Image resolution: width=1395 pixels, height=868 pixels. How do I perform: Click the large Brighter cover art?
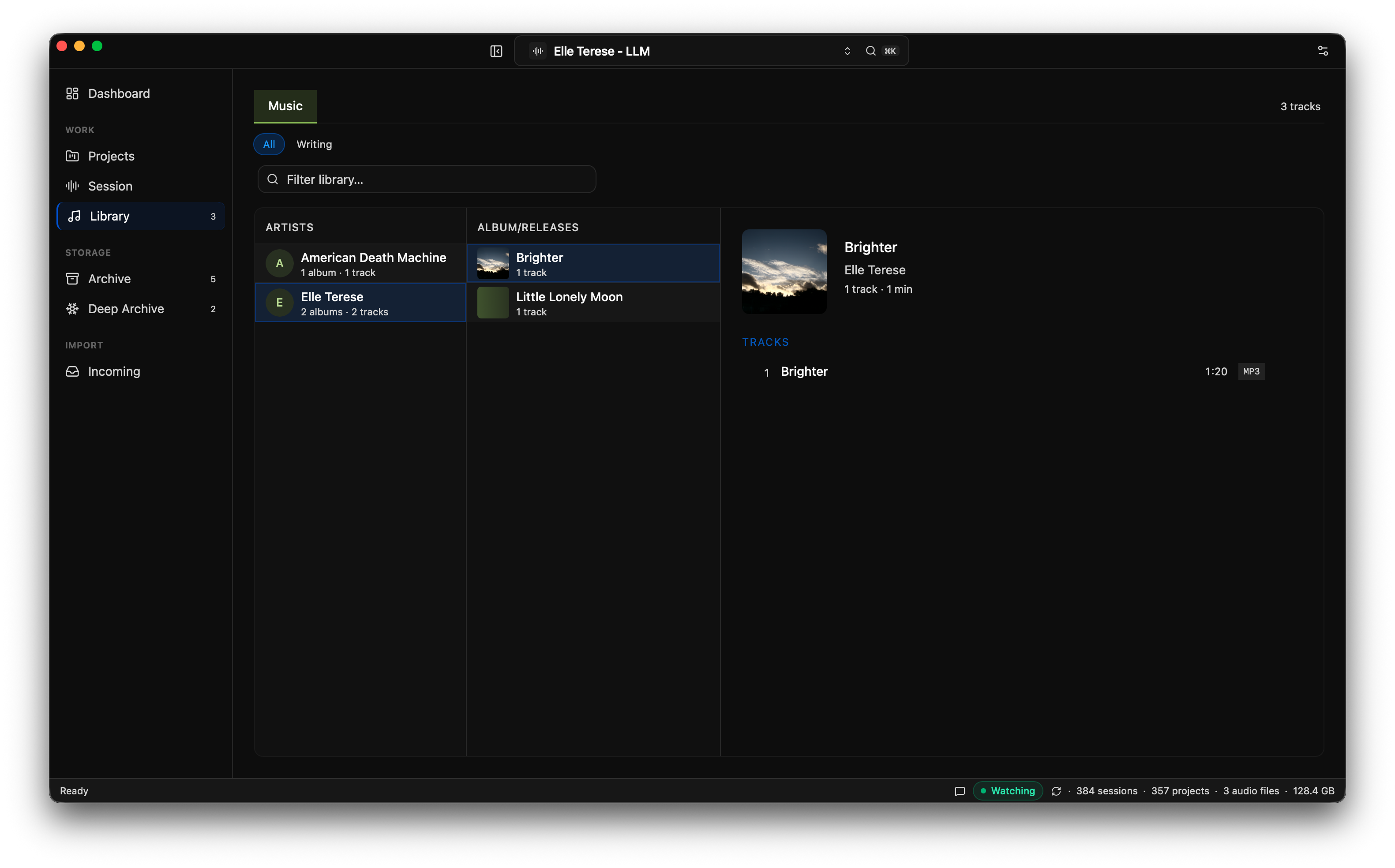784,272
